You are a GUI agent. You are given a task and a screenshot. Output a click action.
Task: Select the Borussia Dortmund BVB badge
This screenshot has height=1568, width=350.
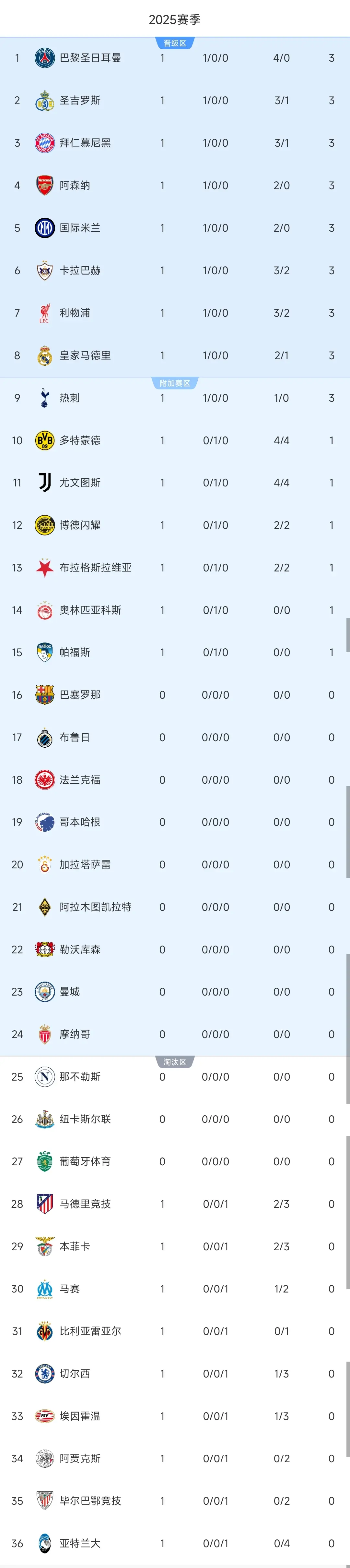[44, 440]
